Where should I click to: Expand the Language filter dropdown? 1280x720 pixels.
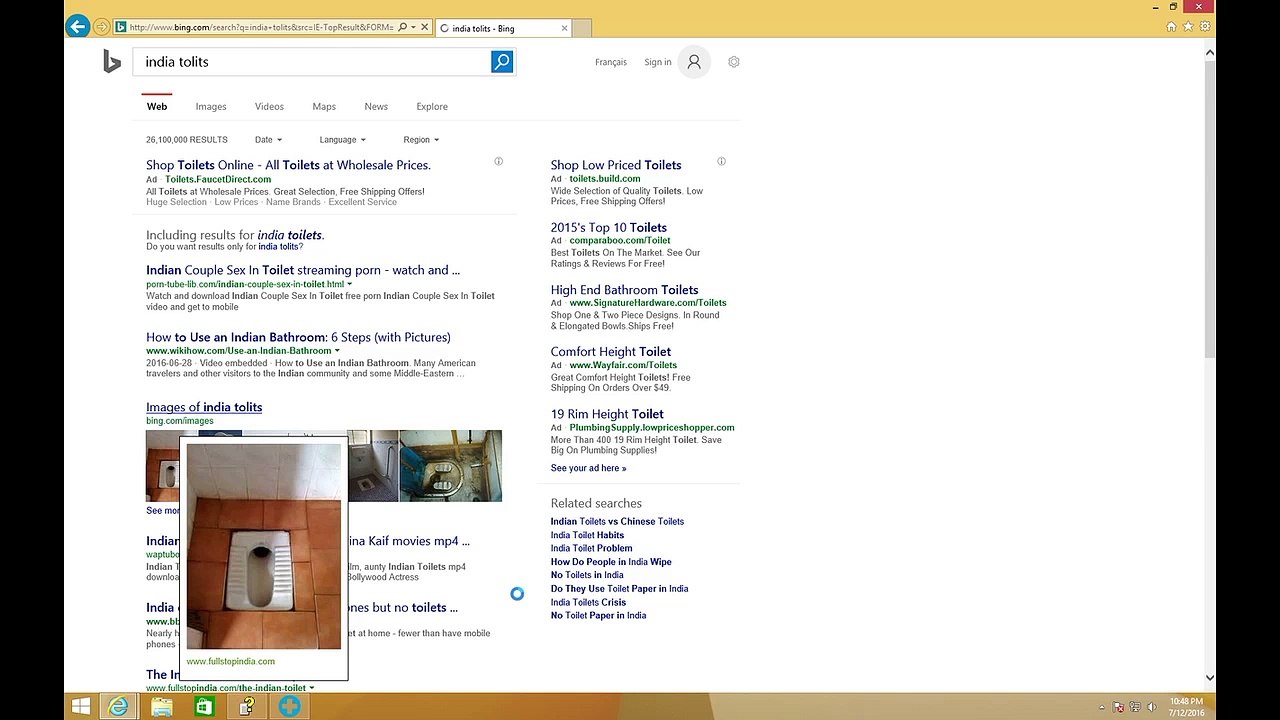342,140
